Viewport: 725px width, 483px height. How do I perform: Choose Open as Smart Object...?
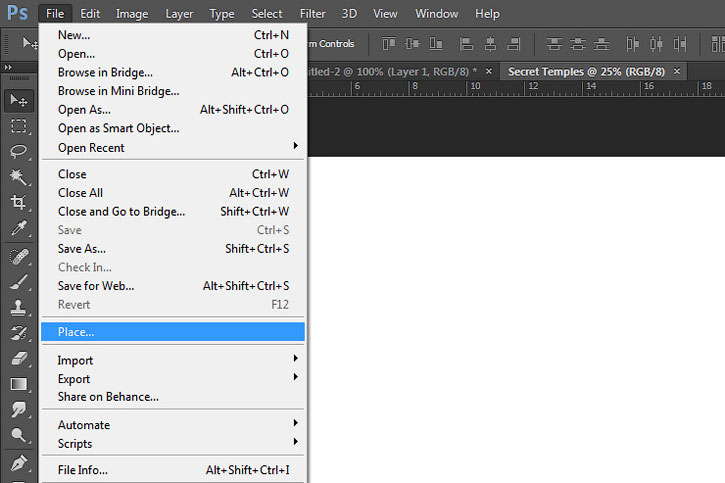(x=173, y=128)
